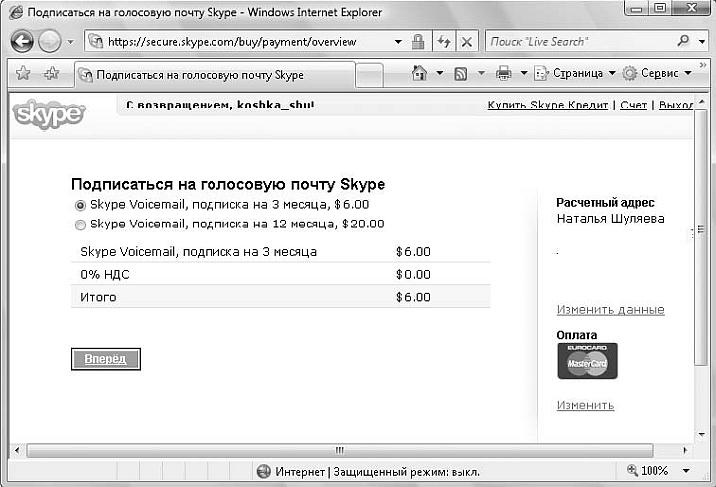Select the 12-month Voicemail subscription for $20.00
Image resolution: width=716 pixels, height=487 pixels.
point(80,224)
